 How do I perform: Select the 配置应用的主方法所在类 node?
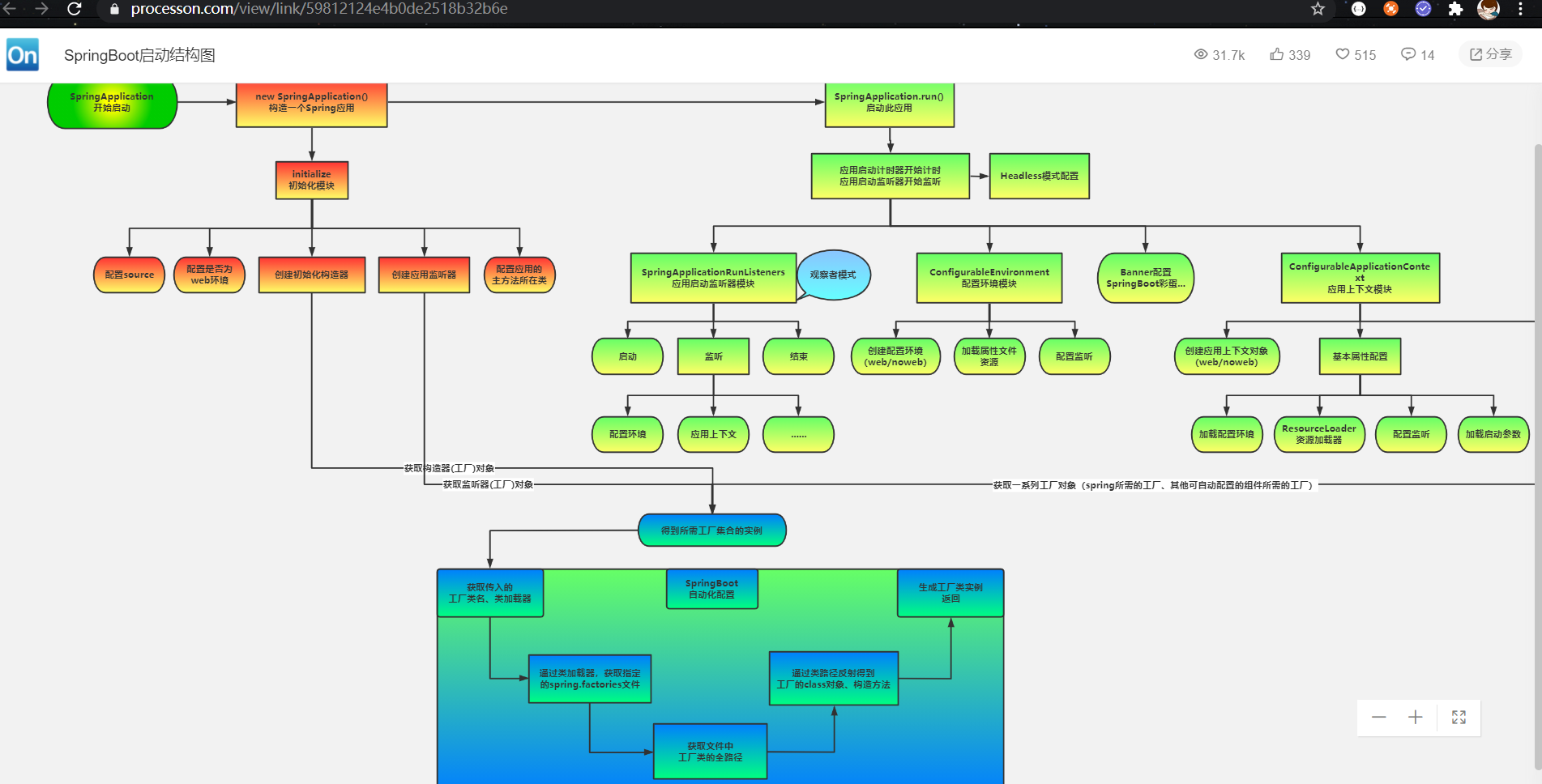(x=519, y=275)
